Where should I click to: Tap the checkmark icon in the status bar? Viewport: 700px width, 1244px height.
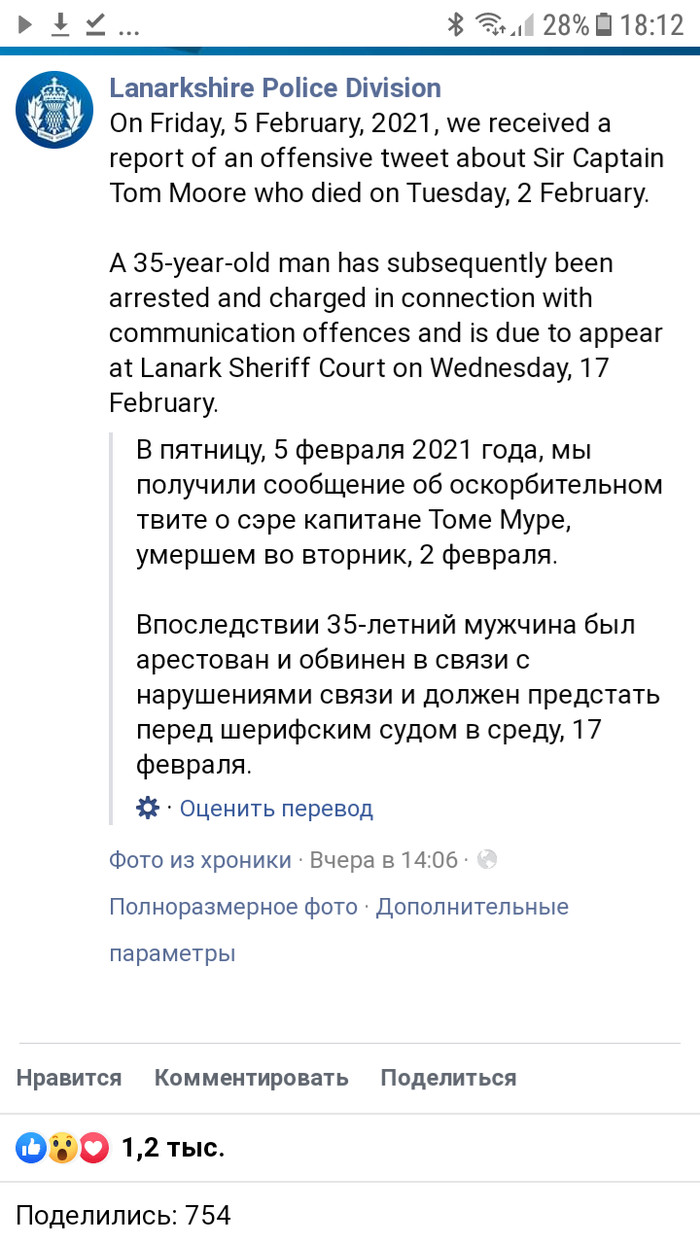pos(98,24)
